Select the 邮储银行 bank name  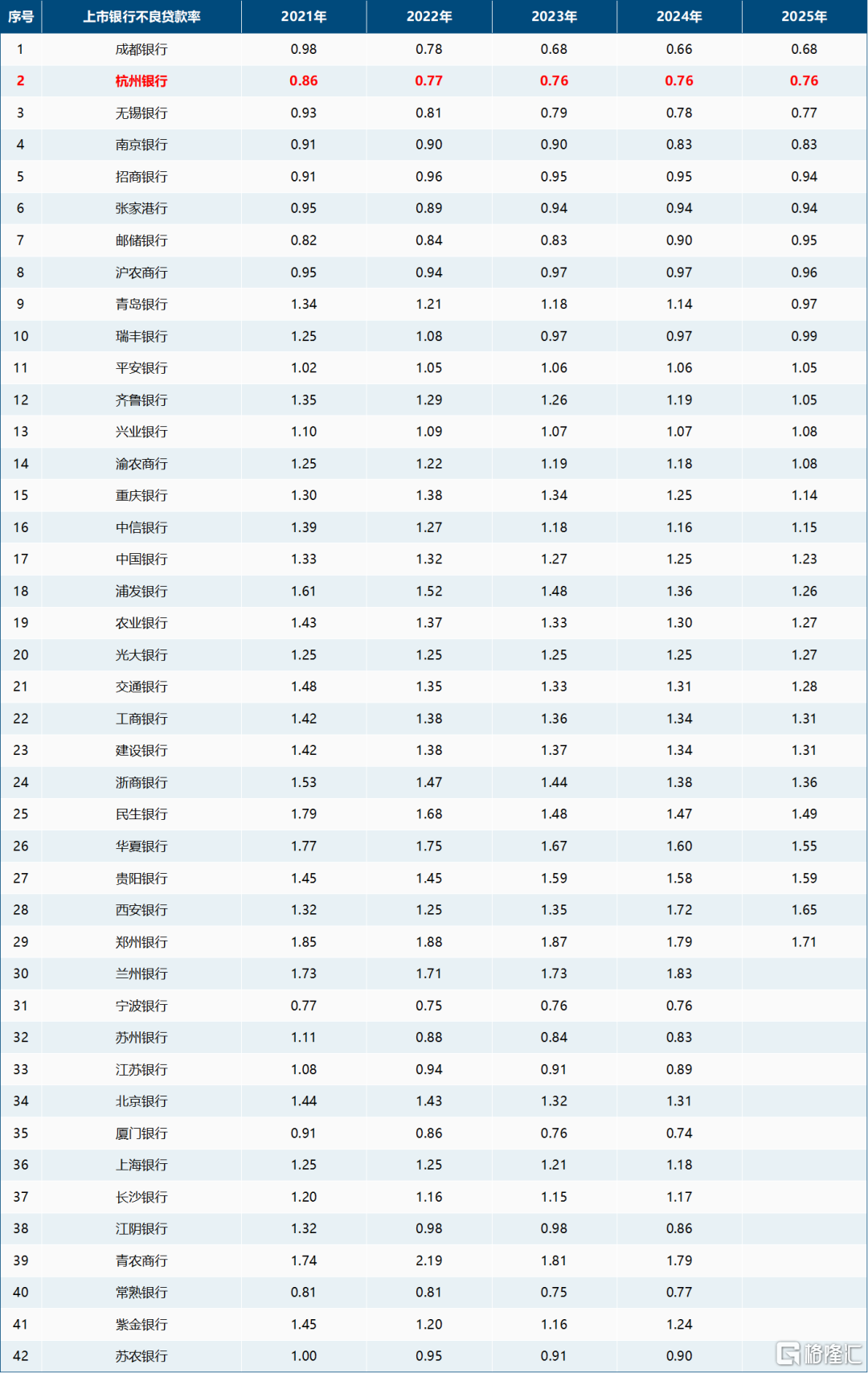tap(141, 240)
